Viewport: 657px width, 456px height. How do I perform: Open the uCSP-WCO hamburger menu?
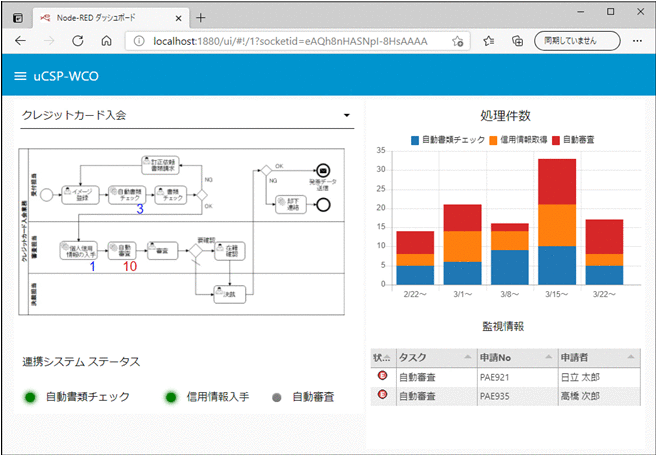(x=20, y=76)
